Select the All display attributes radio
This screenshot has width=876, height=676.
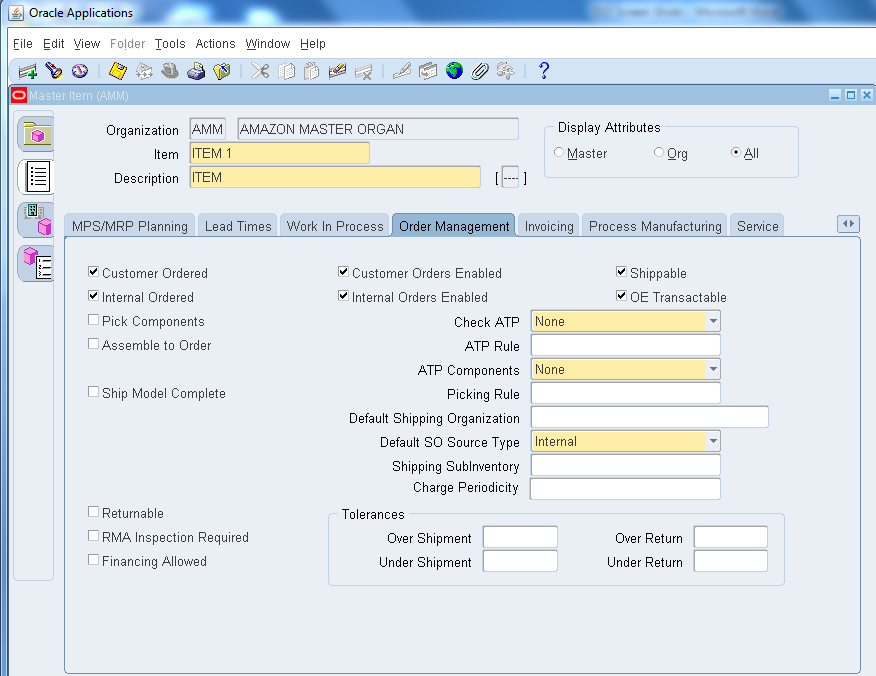pyautogui.click(x=736, y=152)
